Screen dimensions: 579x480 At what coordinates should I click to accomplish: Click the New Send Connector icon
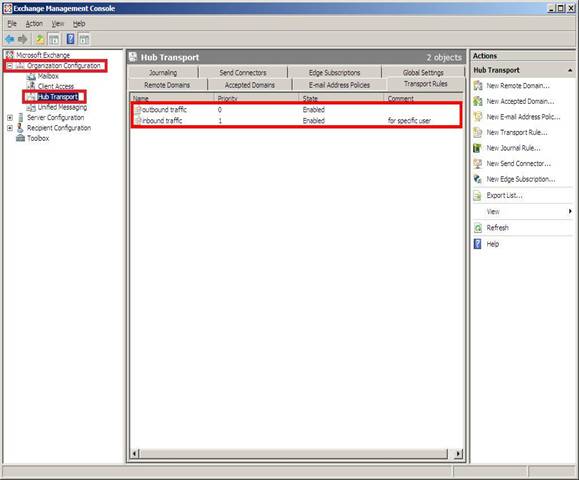pyautogui.click(x=478, y=164)
